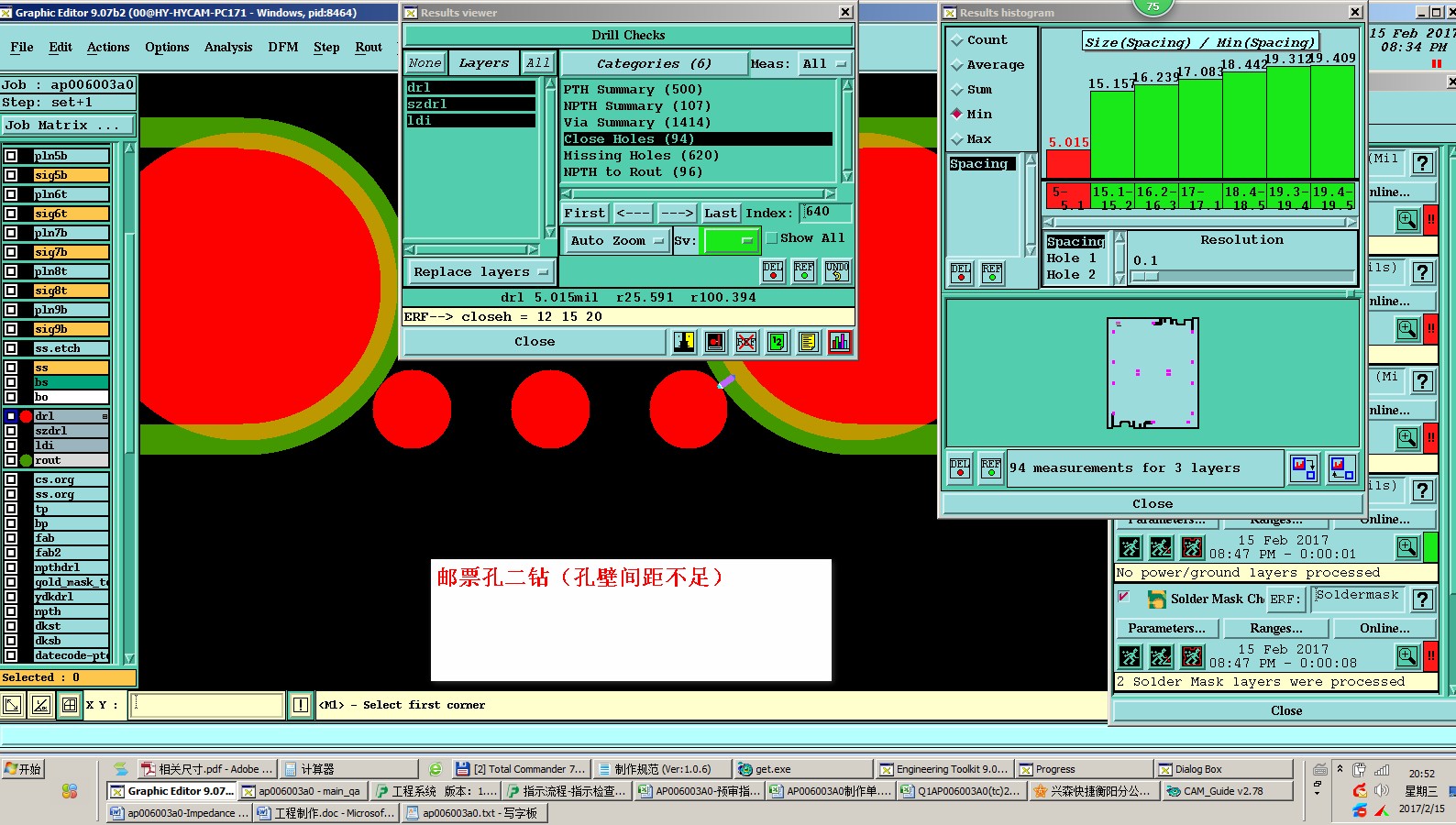Screen dimensions: 1456x825
Task: Open the Auto Zoom dropdown
Action: pos(615,241)
